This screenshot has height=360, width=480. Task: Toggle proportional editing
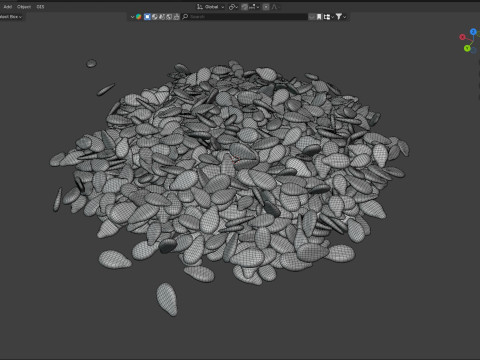(266, 7)
